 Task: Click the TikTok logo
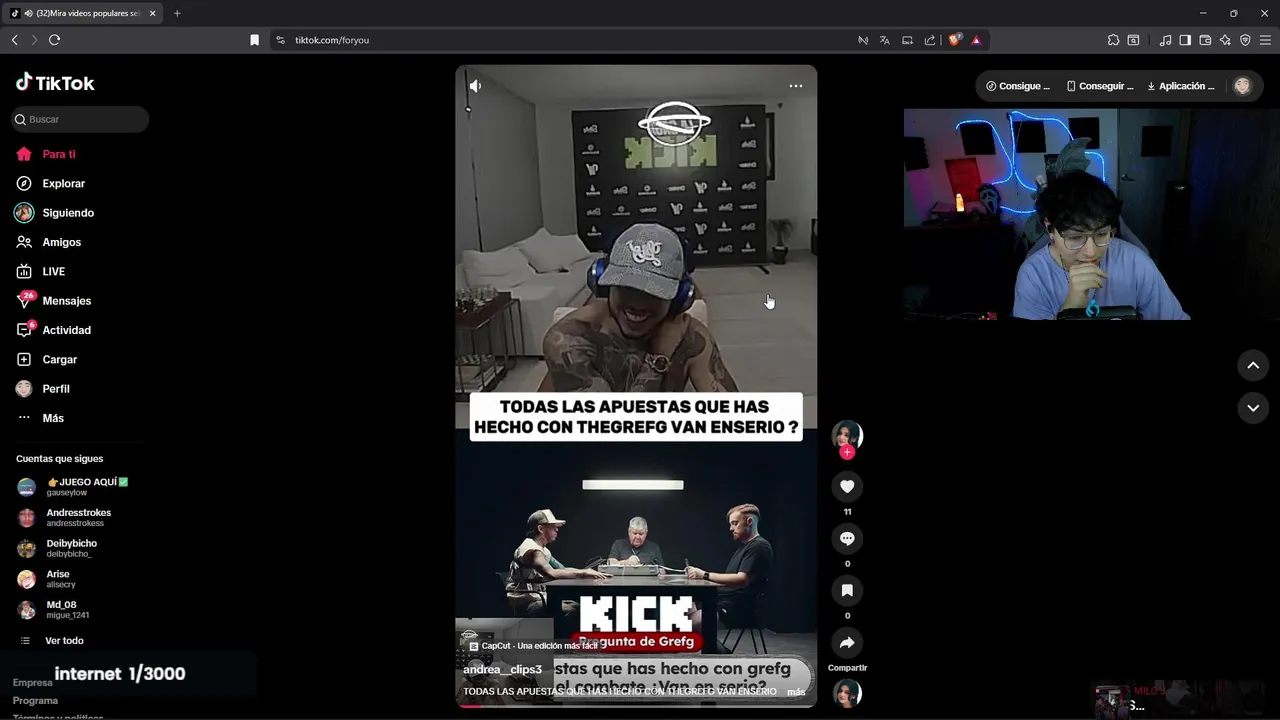point(56,83)
